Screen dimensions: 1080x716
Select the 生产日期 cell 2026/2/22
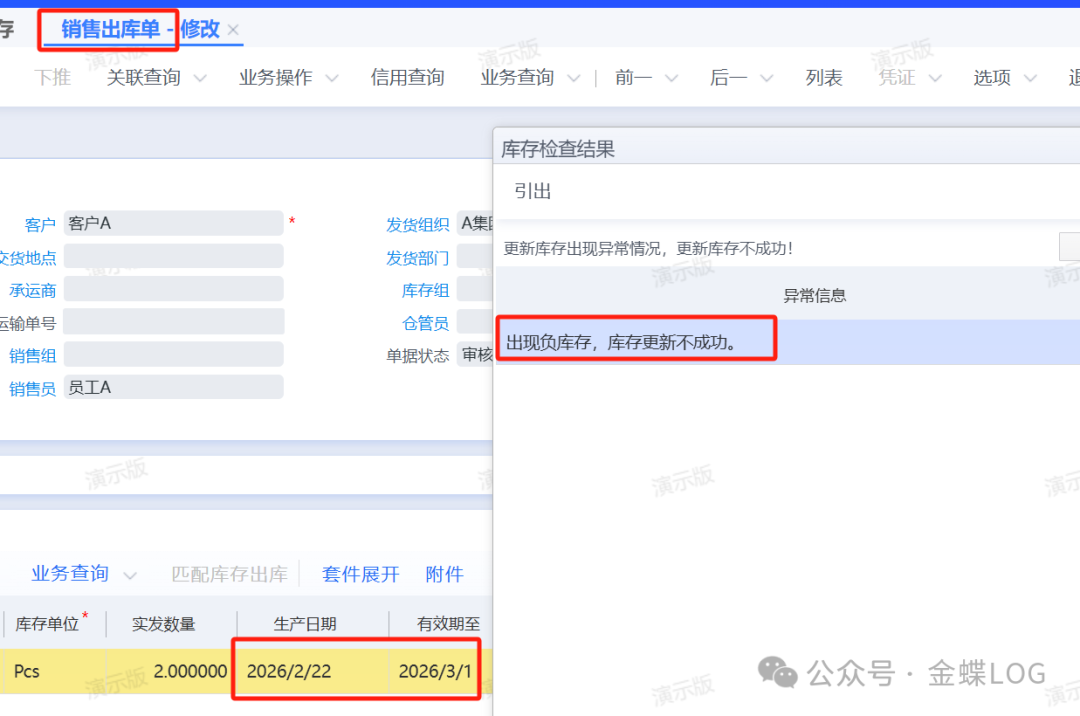[x=289, y=671]
